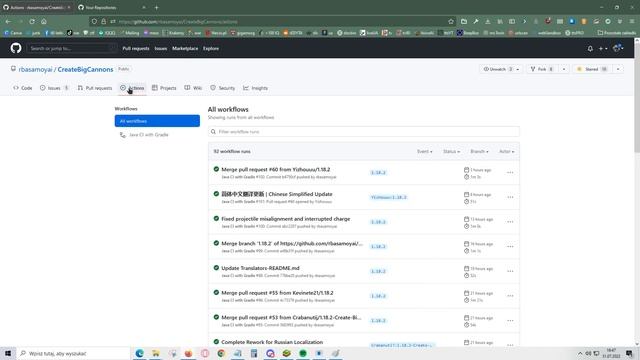Open more options for Merge branch '1.18.2' run
Viewport: 640px width, 360px height.
[510, 247]
